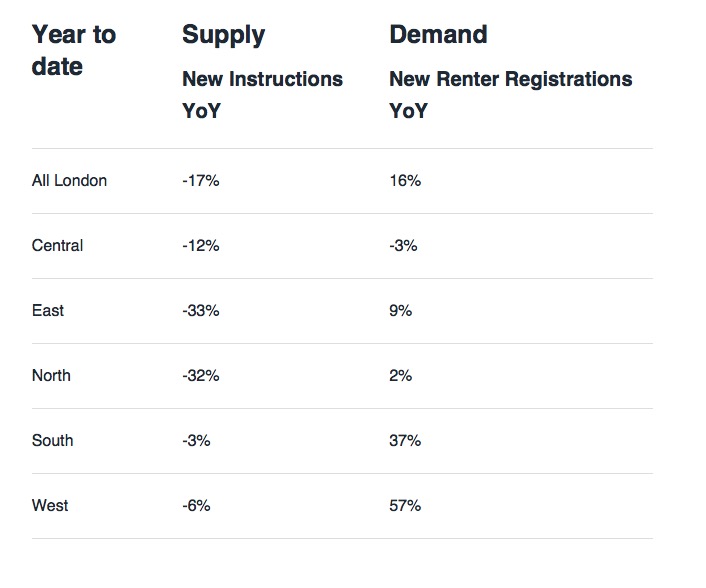Click the "All London" row label
The height and width of the screenshot is (588, 706).
point(69,181)
